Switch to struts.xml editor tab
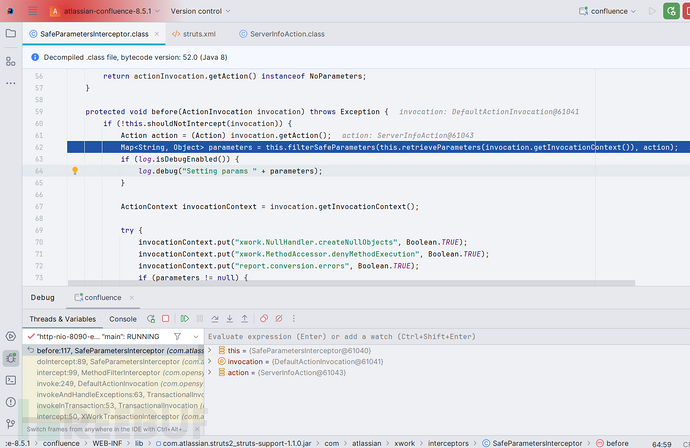The height and width of the screenshot is (448, 690). pos(194,34)
